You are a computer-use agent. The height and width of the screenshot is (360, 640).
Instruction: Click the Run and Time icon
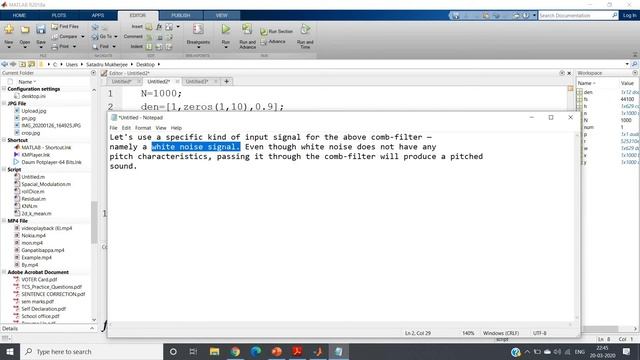(305, 29)
